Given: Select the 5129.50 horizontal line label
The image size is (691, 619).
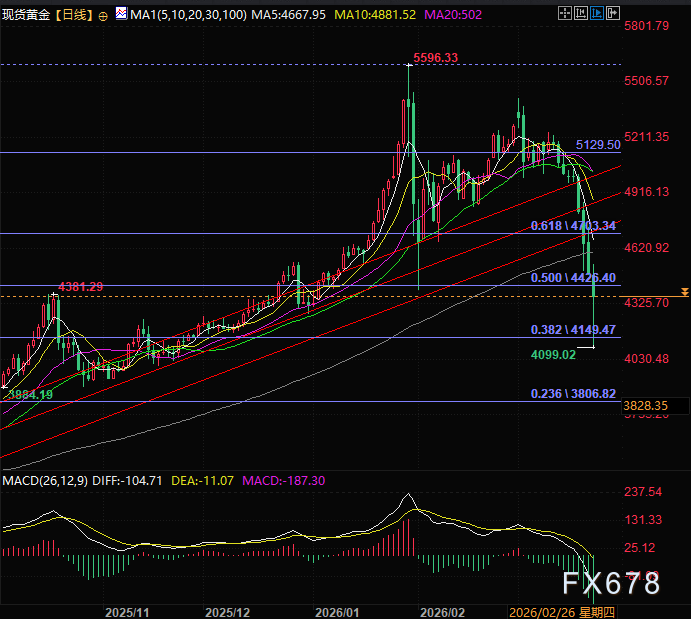Looking at the screenshot, I should click(605, 145).
